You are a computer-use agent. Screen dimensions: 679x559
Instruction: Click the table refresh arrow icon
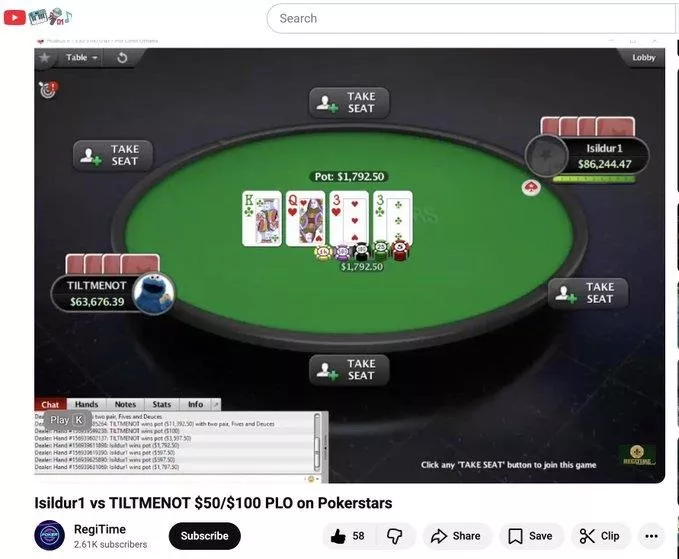point(122,58)
